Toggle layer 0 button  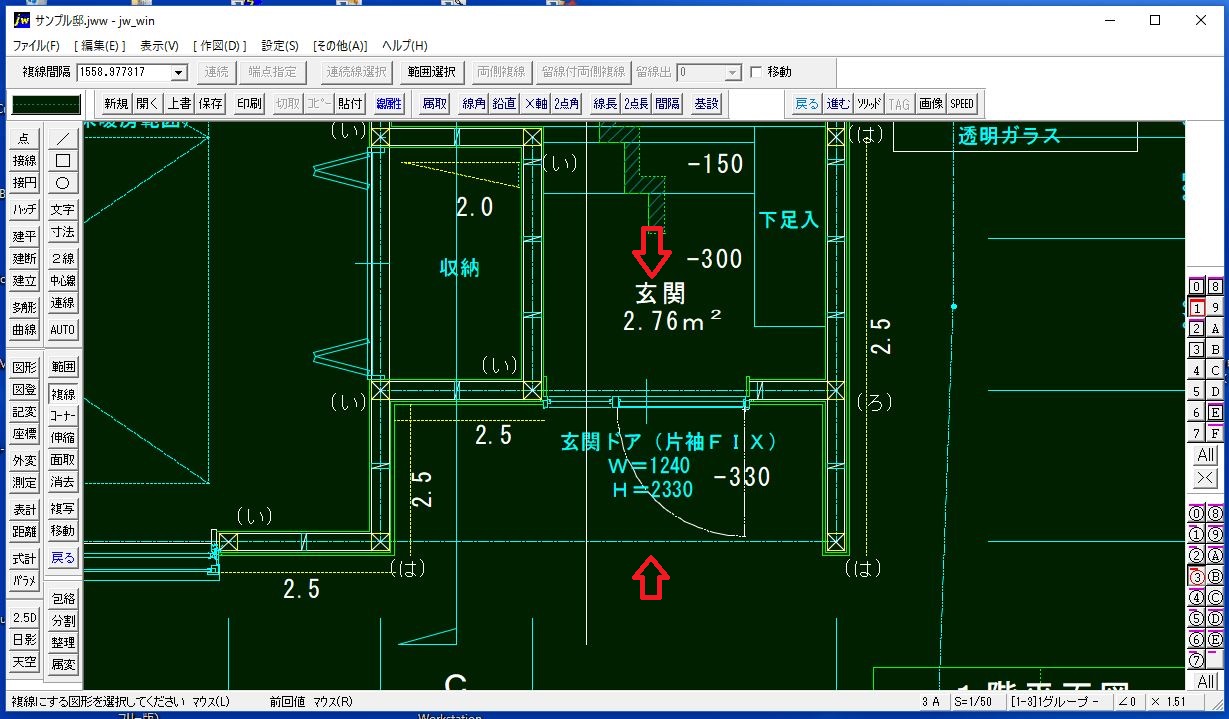1196,286
